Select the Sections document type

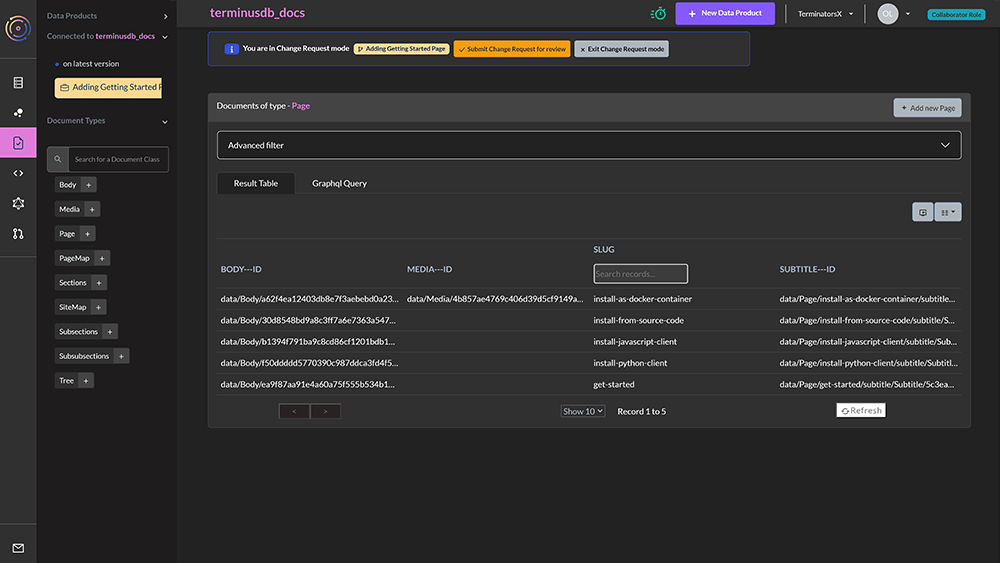(73, 282)
